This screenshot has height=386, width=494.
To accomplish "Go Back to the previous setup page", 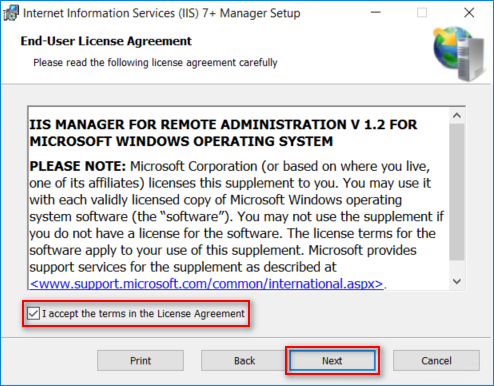I will tap(244, 360).
